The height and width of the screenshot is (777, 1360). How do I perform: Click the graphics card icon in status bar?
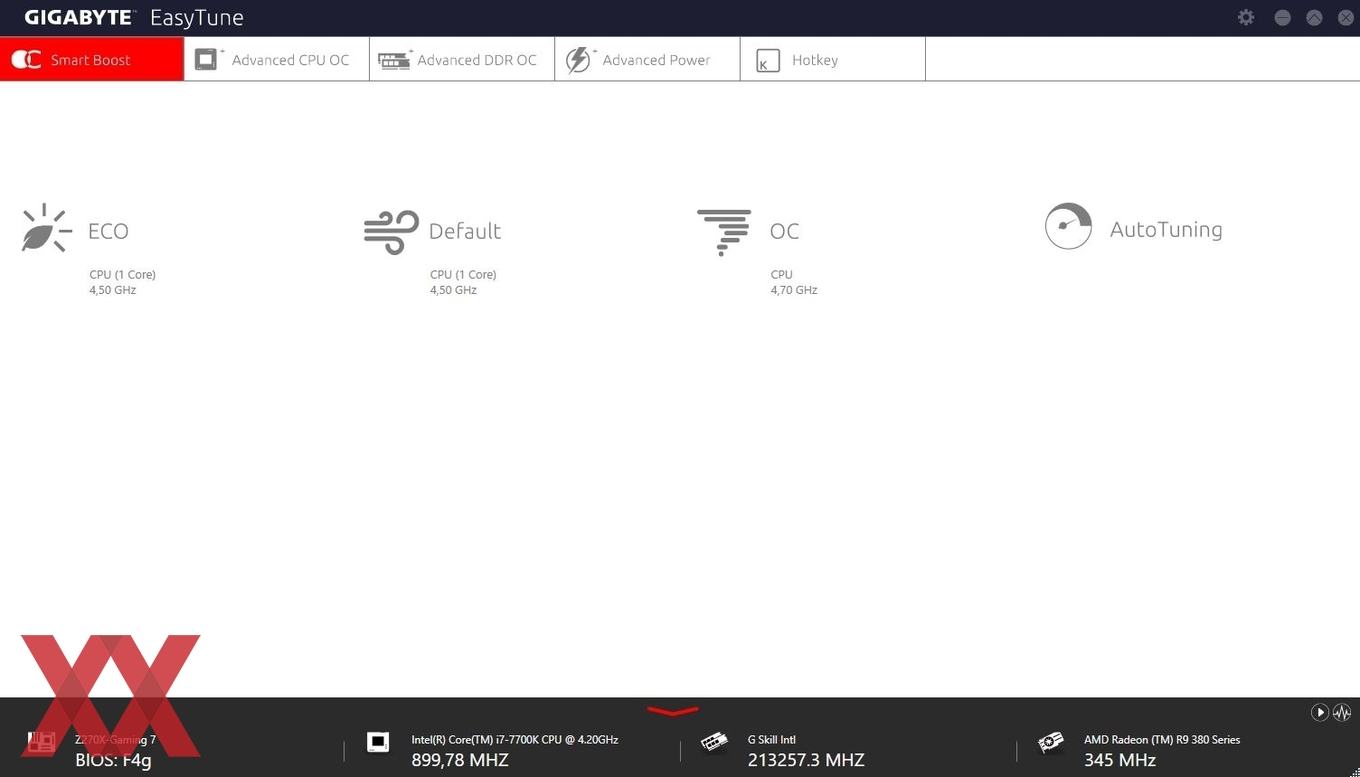click(x=1051, y=742)
